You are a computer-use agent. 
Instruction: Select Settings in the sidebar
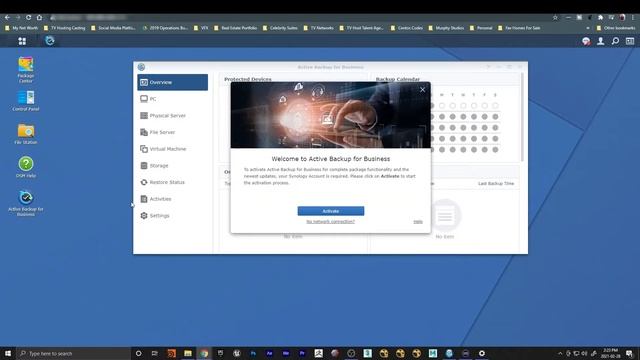point(173,216)
